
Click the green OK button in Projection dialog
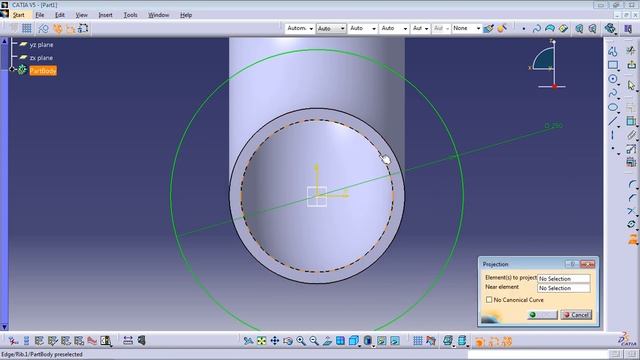point(542,315)
